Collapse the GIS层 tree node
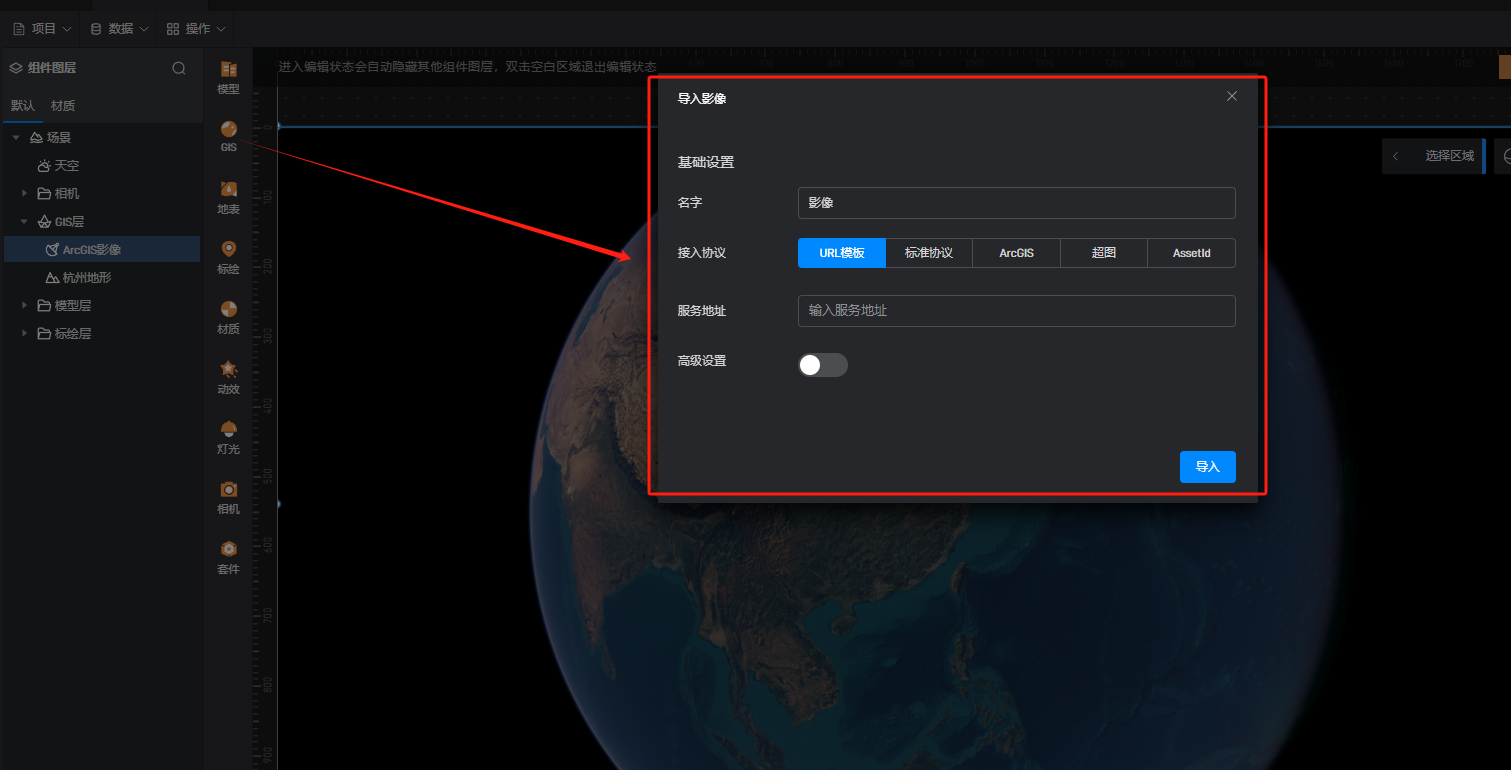This screenshot has height=770, width=1511. click(24, 221)
